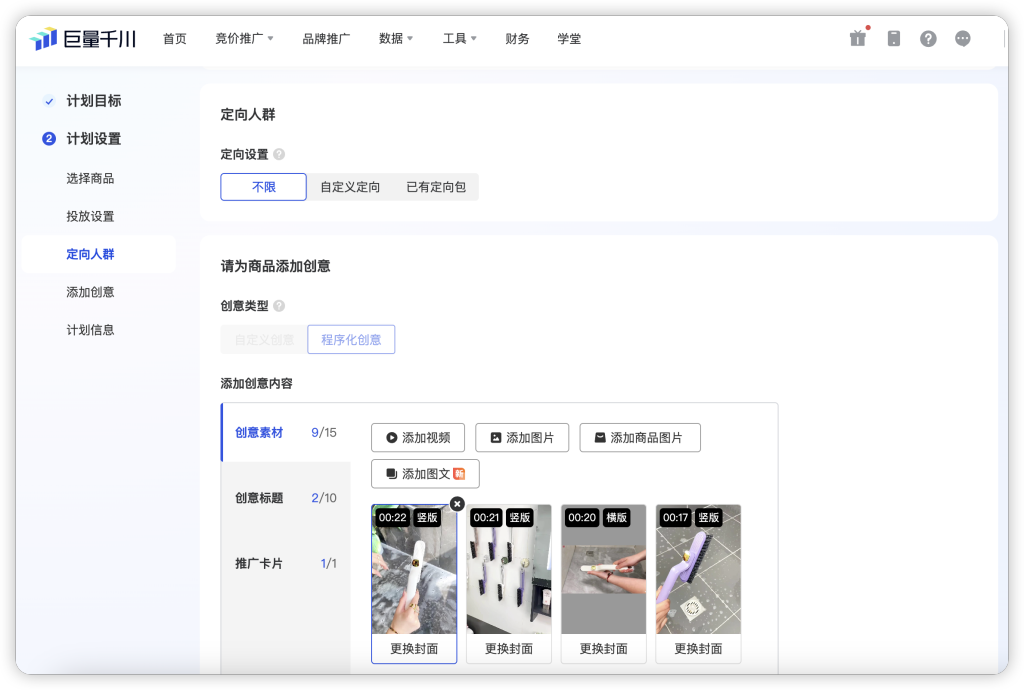Click the help question mark icon

tap(928, 39)
